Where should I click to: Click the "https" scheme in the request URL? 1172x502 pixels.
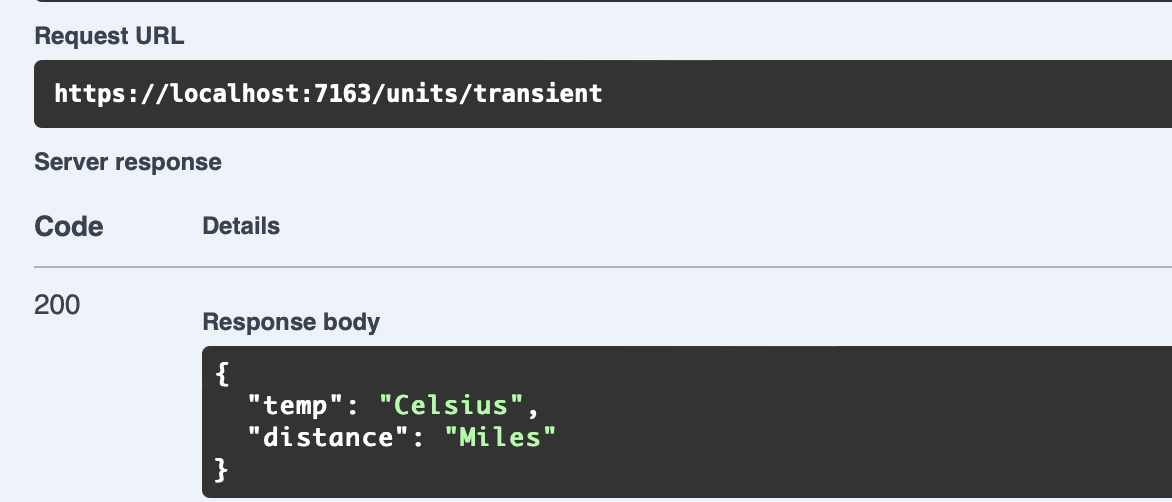(85, 94)
